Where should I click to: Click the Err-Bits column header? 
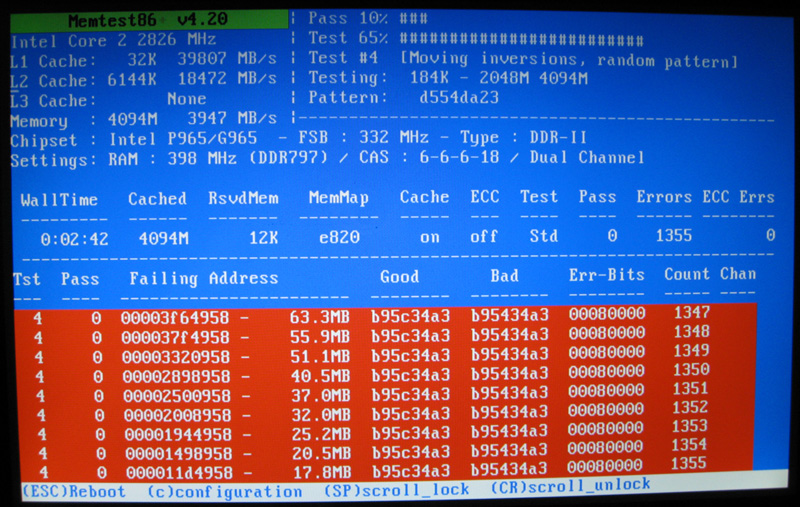607,275
